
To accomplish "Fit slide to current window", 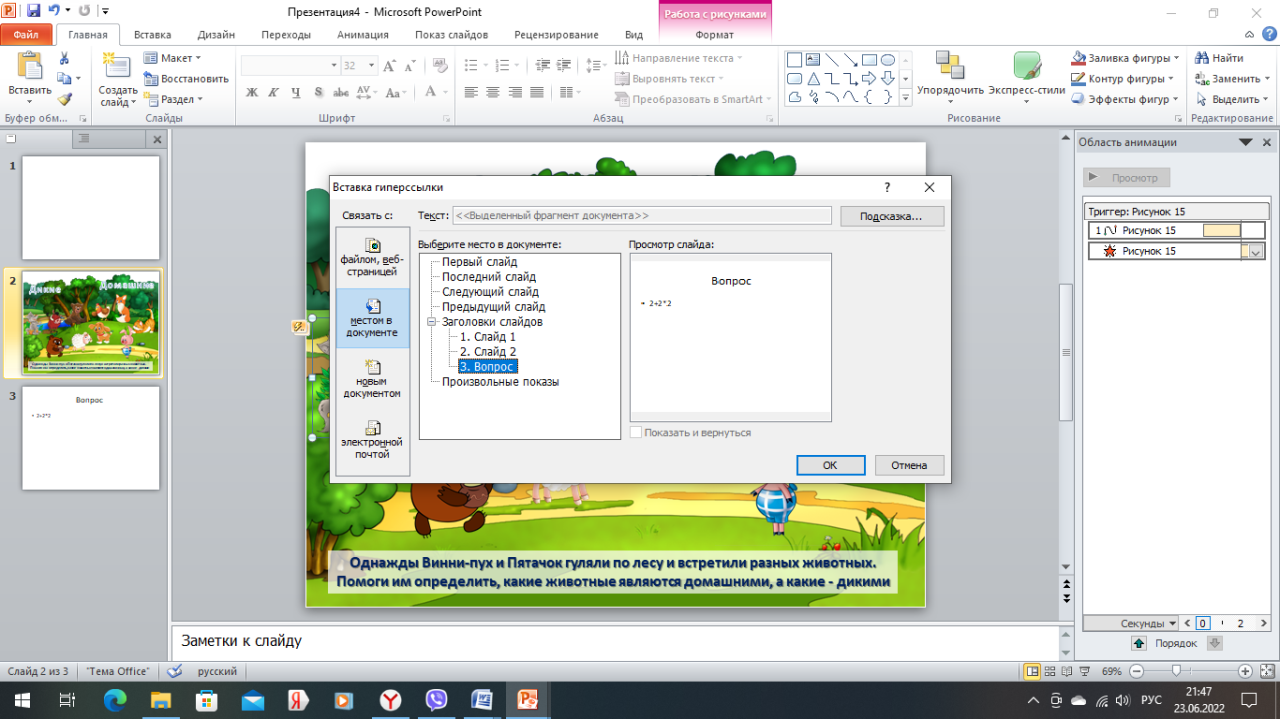I will point(1268,671).
